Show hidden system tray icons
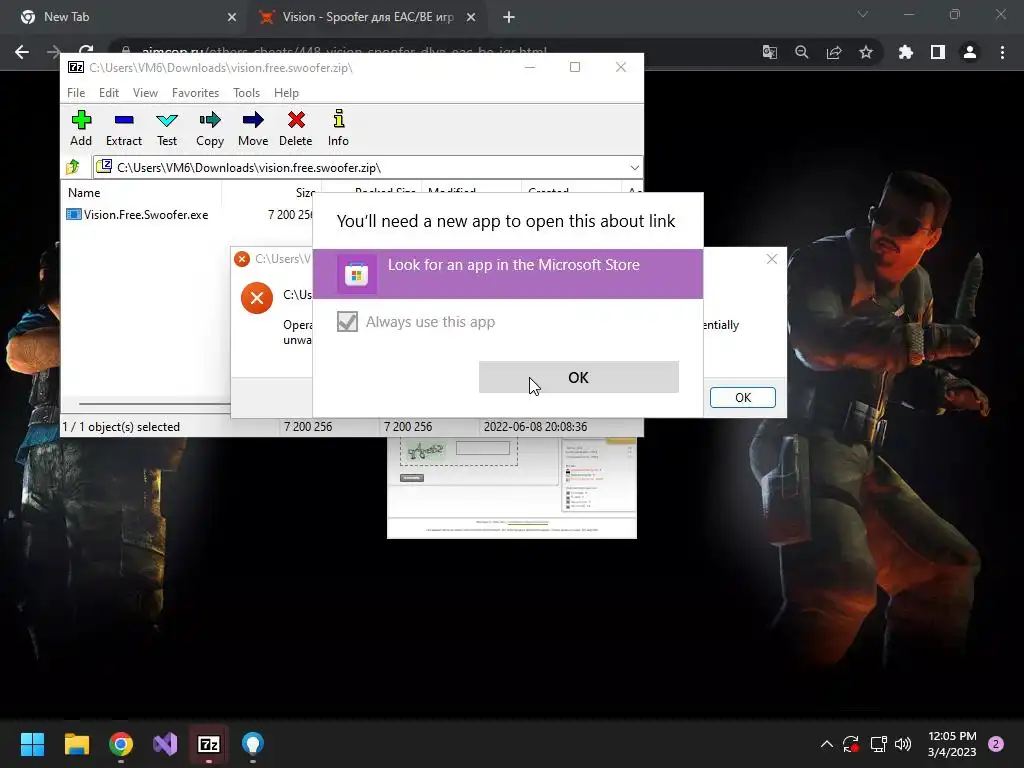 pyautogui.click(x=827, y=744)
